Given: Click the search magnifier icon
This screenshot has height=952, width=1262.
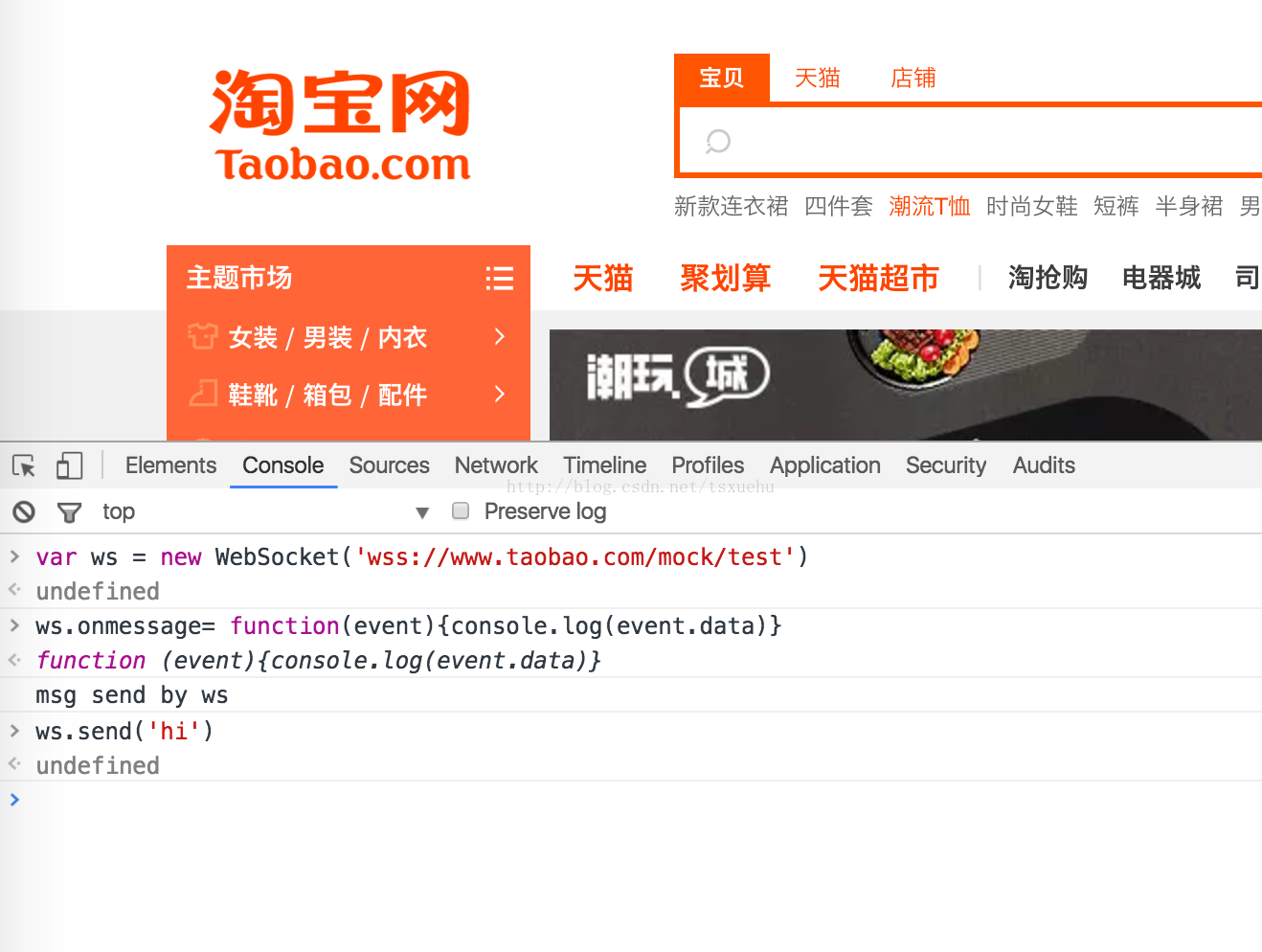Looking at the screenshot, I should 718,142.
